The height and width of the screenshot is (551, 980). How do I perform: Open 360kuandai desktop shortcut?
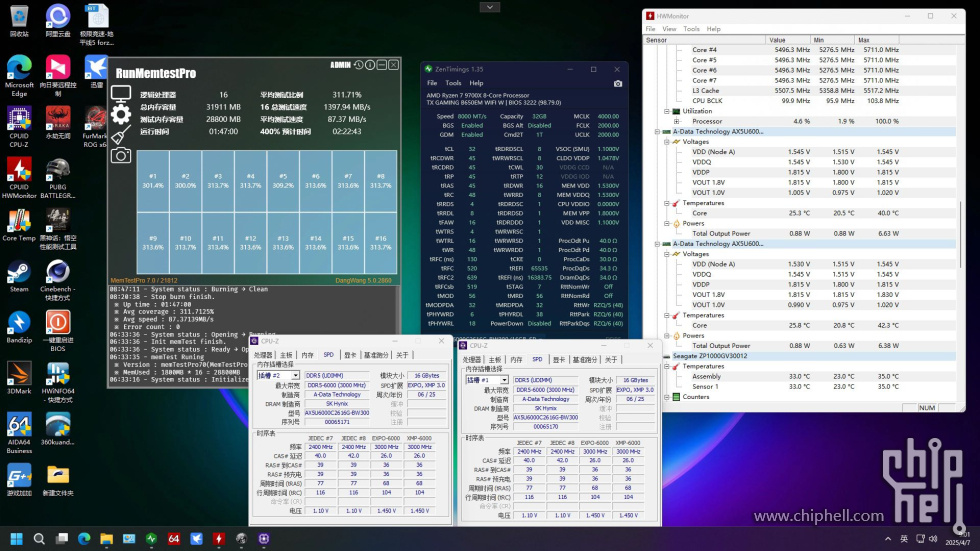[x=58, y=430]
